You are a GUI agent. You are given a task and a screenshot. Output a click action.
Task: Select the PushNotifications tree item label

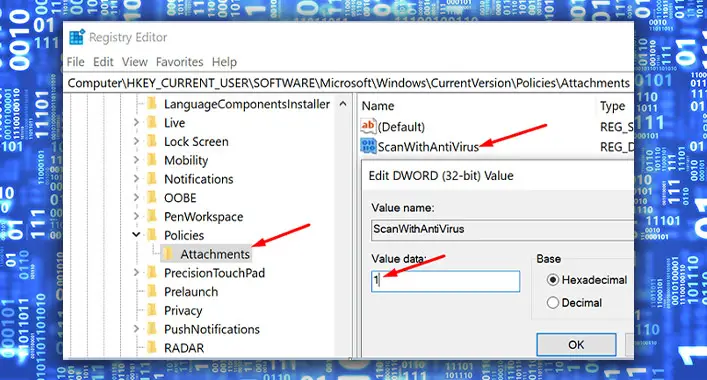[211, 329]
